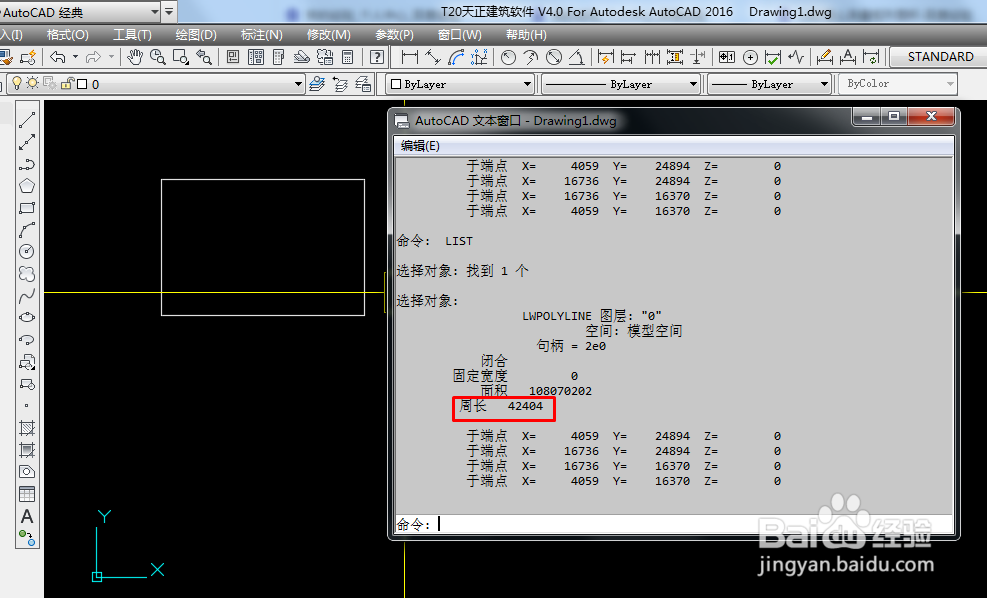Toggle layer 0 on/off lightbulb

coord(17,83)
